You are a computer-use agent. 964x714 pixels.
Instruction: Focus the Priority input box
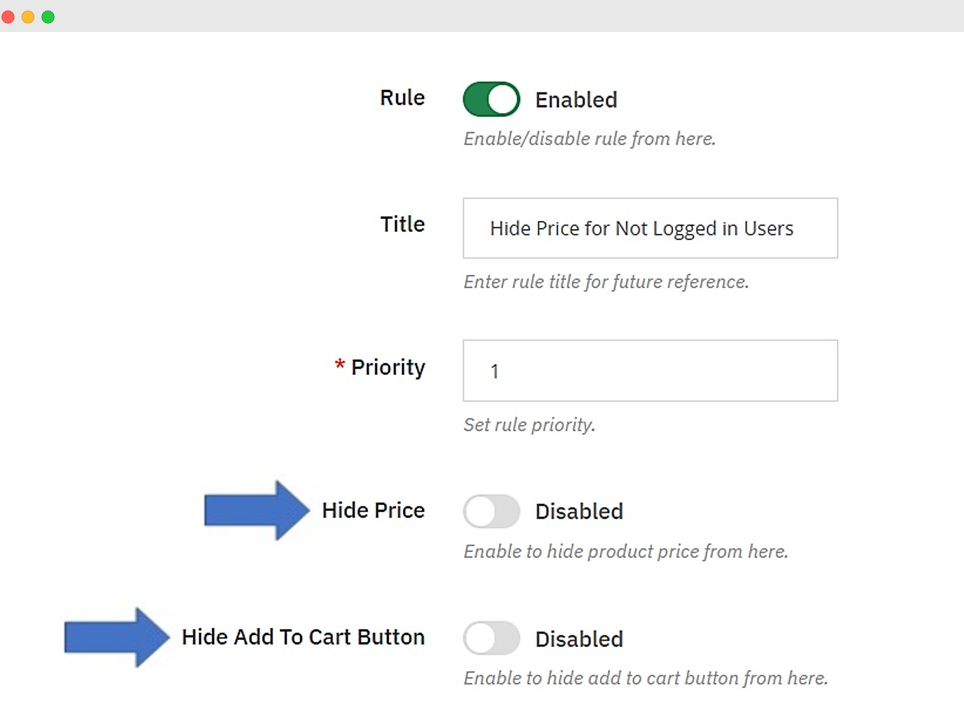650,371
